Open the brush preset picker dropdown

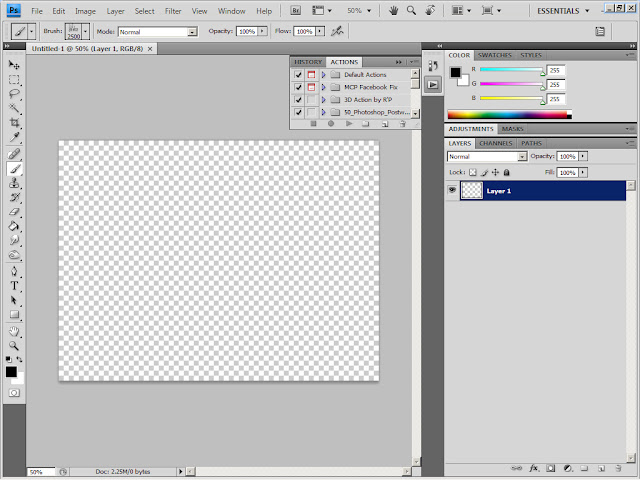pyautogui.click(x=85, y=31)
